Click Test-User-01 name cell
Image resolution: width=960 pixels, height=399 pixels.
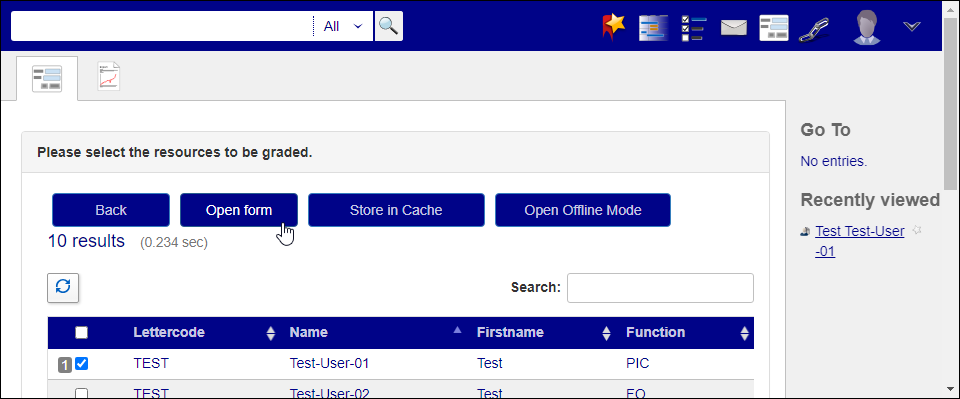click(x=329, y=364)
